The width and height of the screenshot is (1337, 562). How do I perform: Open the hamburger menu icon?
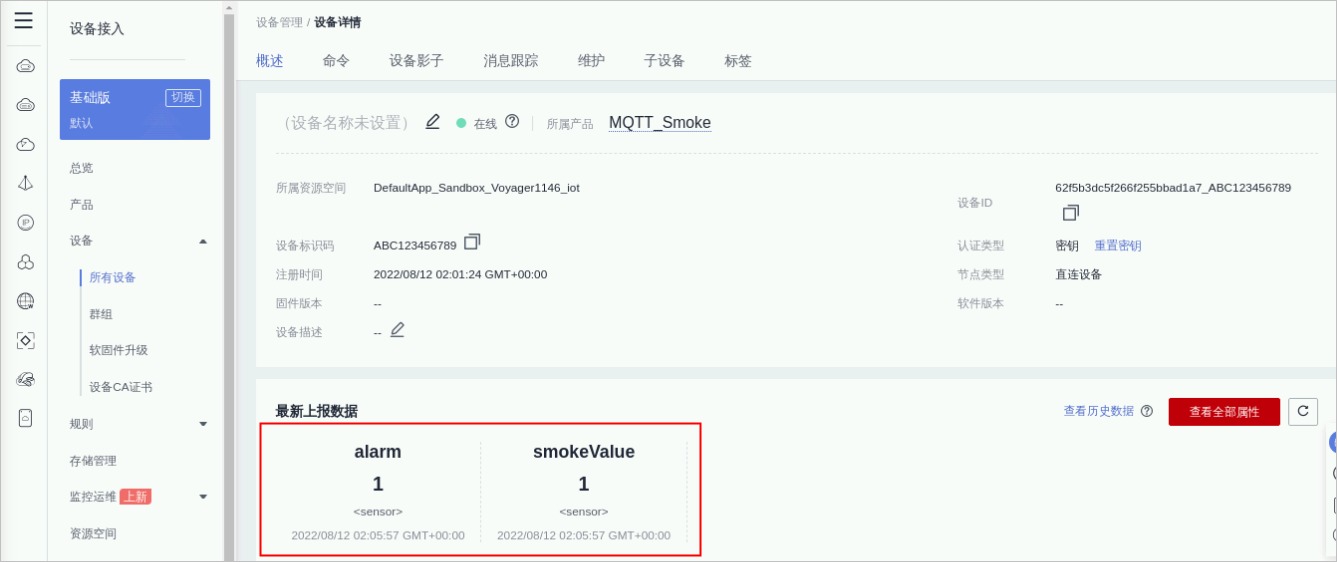23,21
